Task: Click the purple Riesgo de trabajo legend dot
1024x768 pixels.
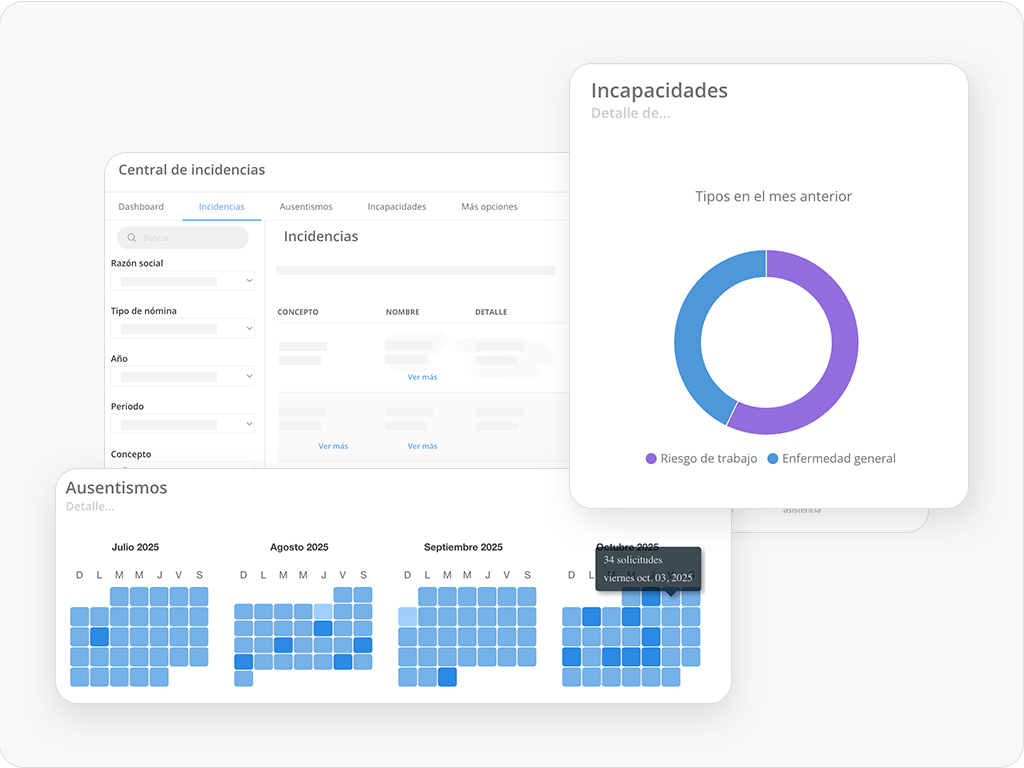Action: coord(651,459)
